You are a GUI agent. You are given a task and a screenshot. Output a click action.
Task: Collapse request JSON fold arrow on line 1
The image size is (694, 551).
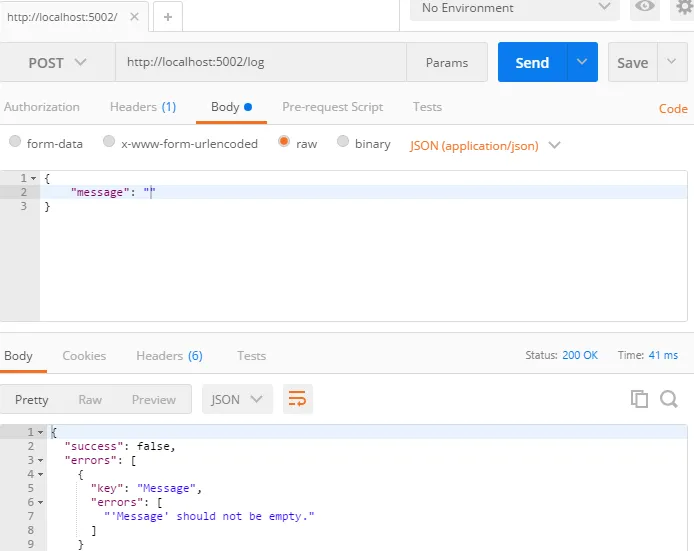point(33,178)
